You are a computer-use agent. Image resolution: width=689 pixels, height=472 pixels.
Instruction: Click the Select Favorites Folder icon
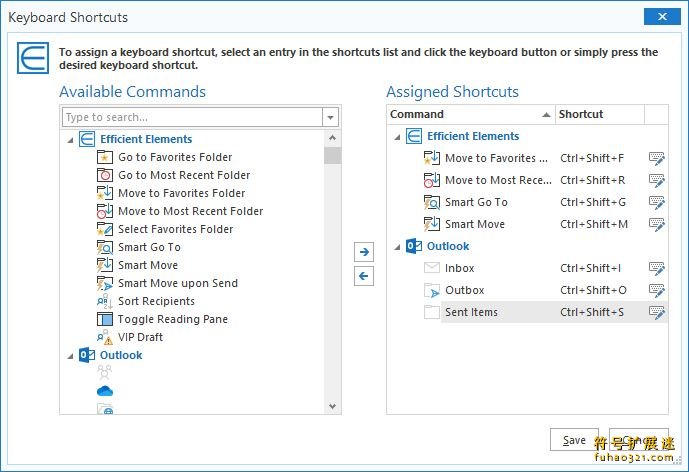105,229
